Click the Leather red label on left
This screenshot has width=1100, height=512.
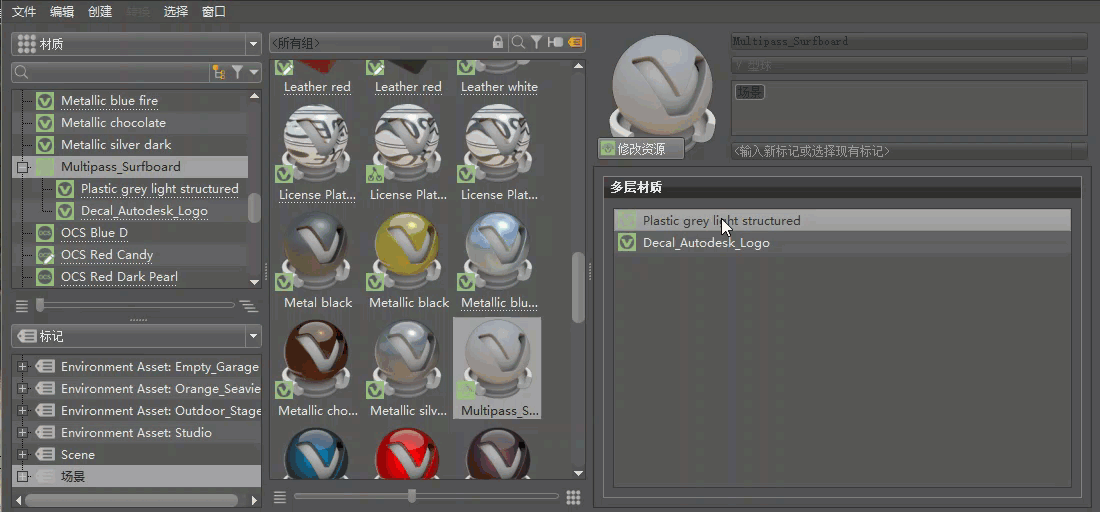[317, 87]
